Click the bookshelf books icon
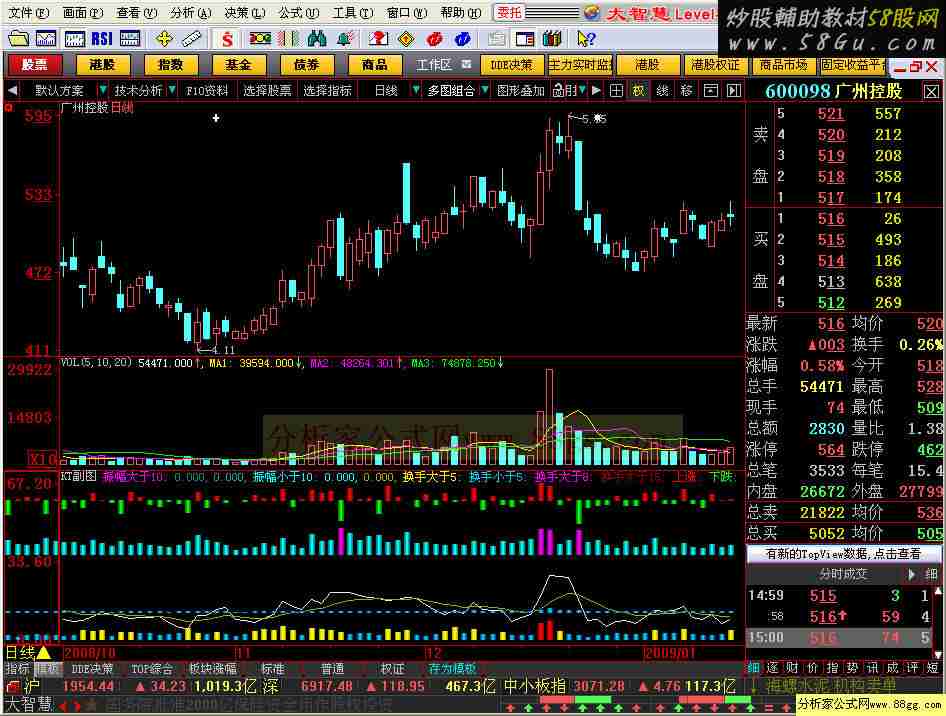 point(552,39)
